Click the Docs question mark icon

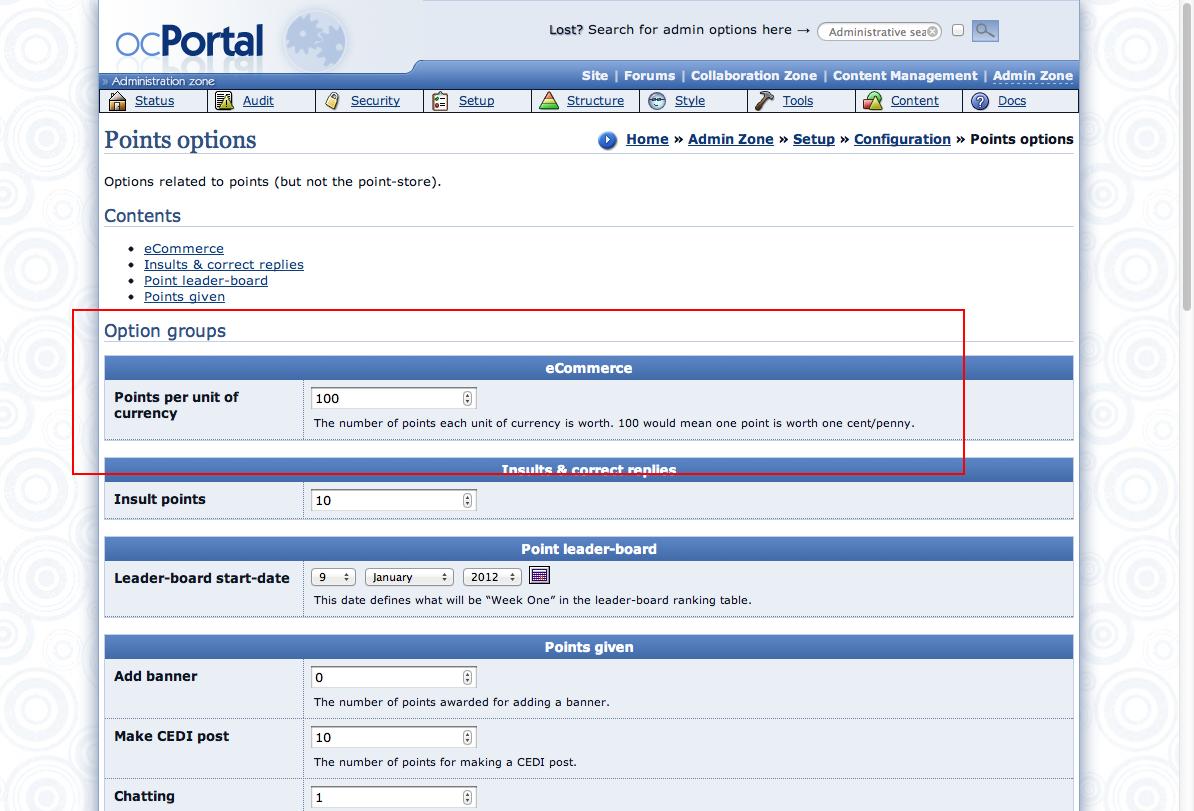click(x=980, y=101)
